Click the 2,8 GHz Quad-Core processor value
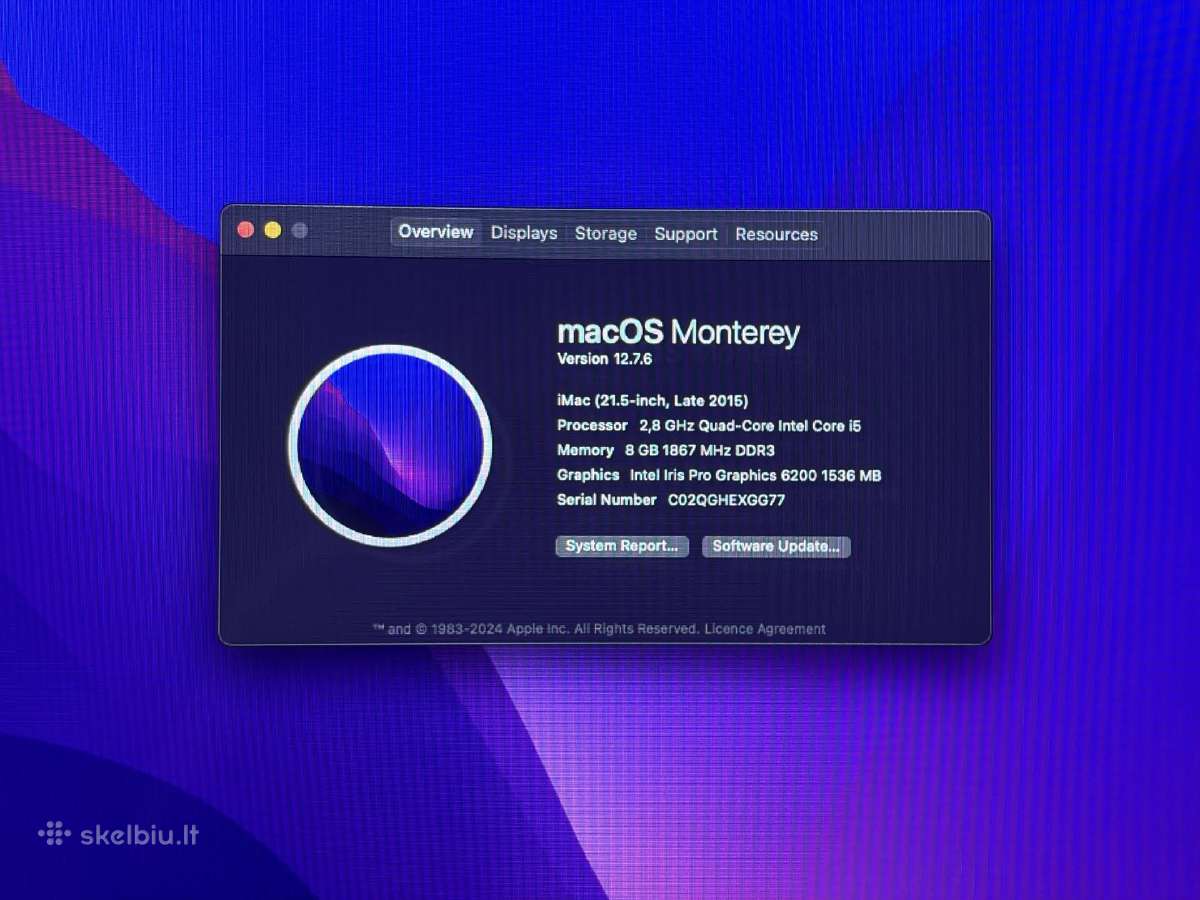This screenshot has width=1200, height=900. [750, 426]
